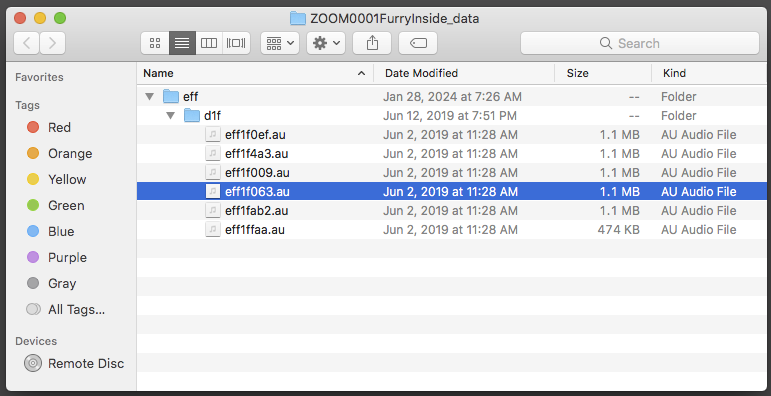
Task: Collapse the d1f folder disclosure triangle
Action: pyautogui.click(x=171, y=116)
